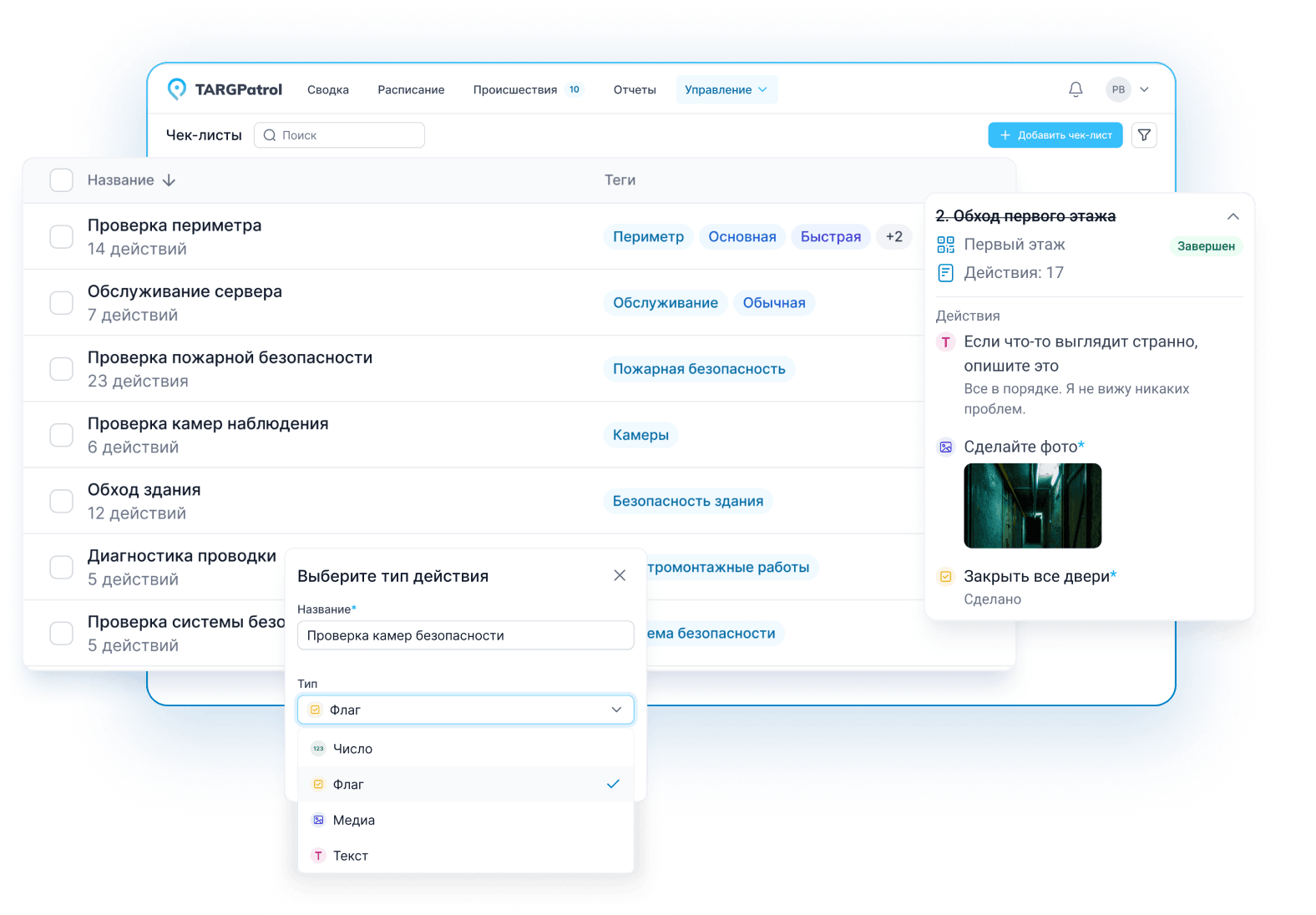Click the Обычная tag

click(x=774, y=303)
